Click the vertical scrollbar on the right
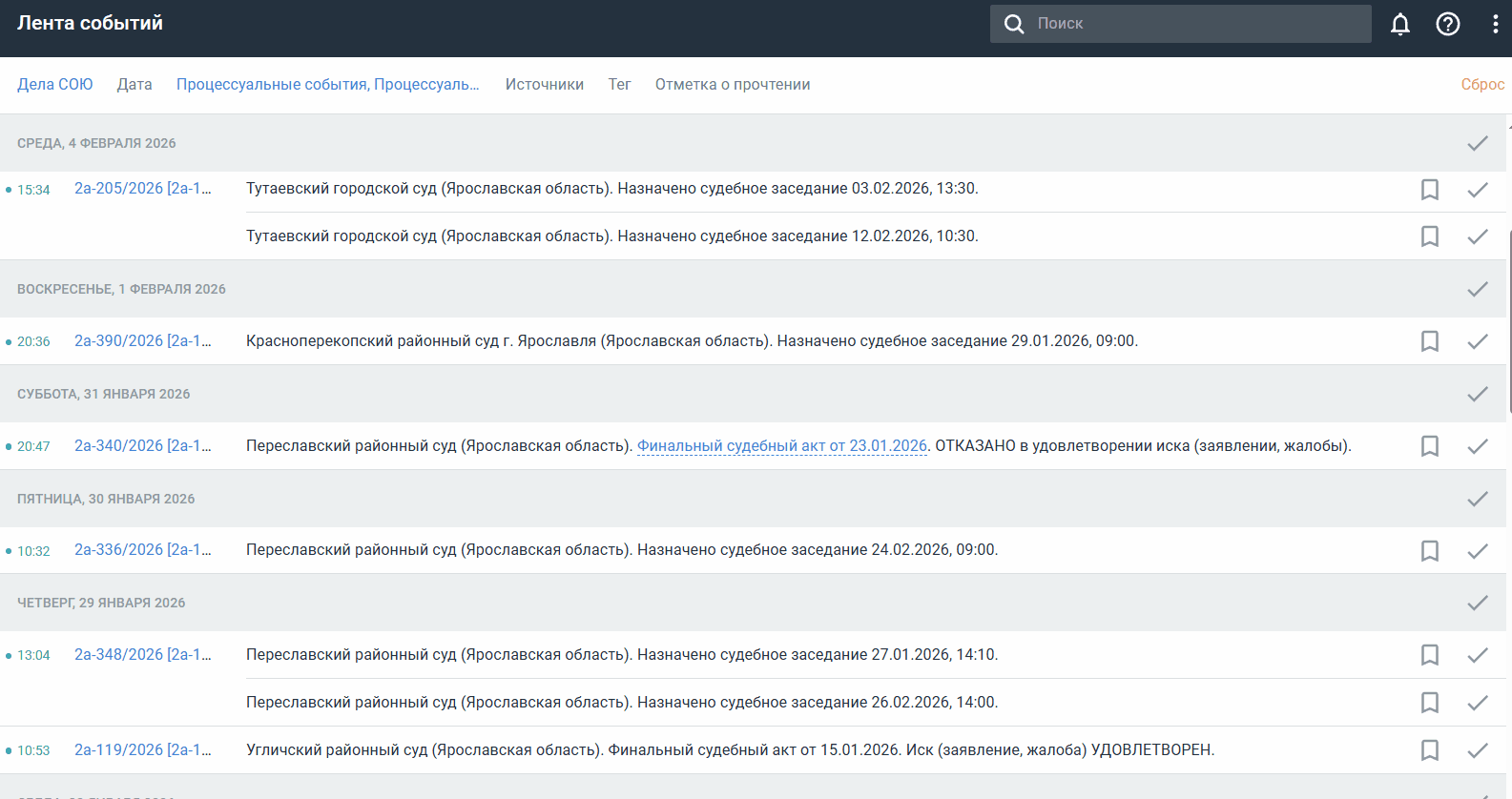This screenshot has width=1512, height=799. tap(1509, 324)
